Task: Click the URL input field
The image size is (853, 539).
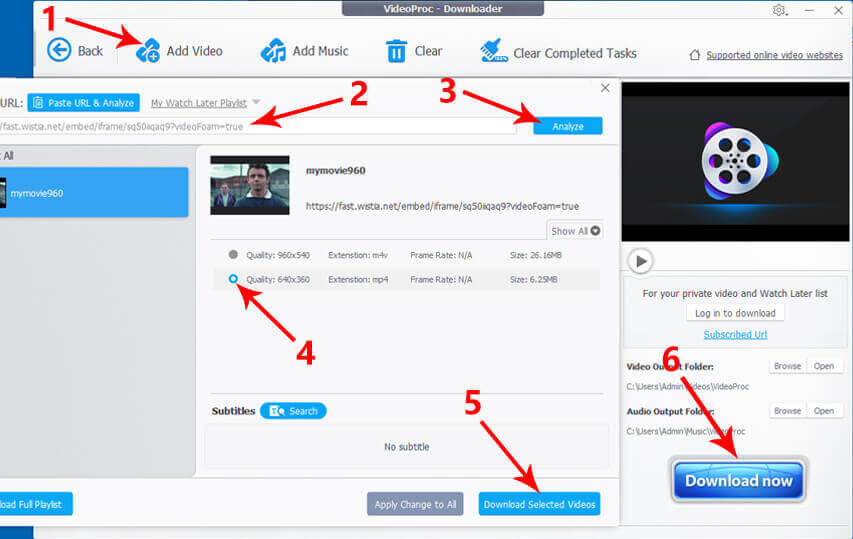Action: 257,126
